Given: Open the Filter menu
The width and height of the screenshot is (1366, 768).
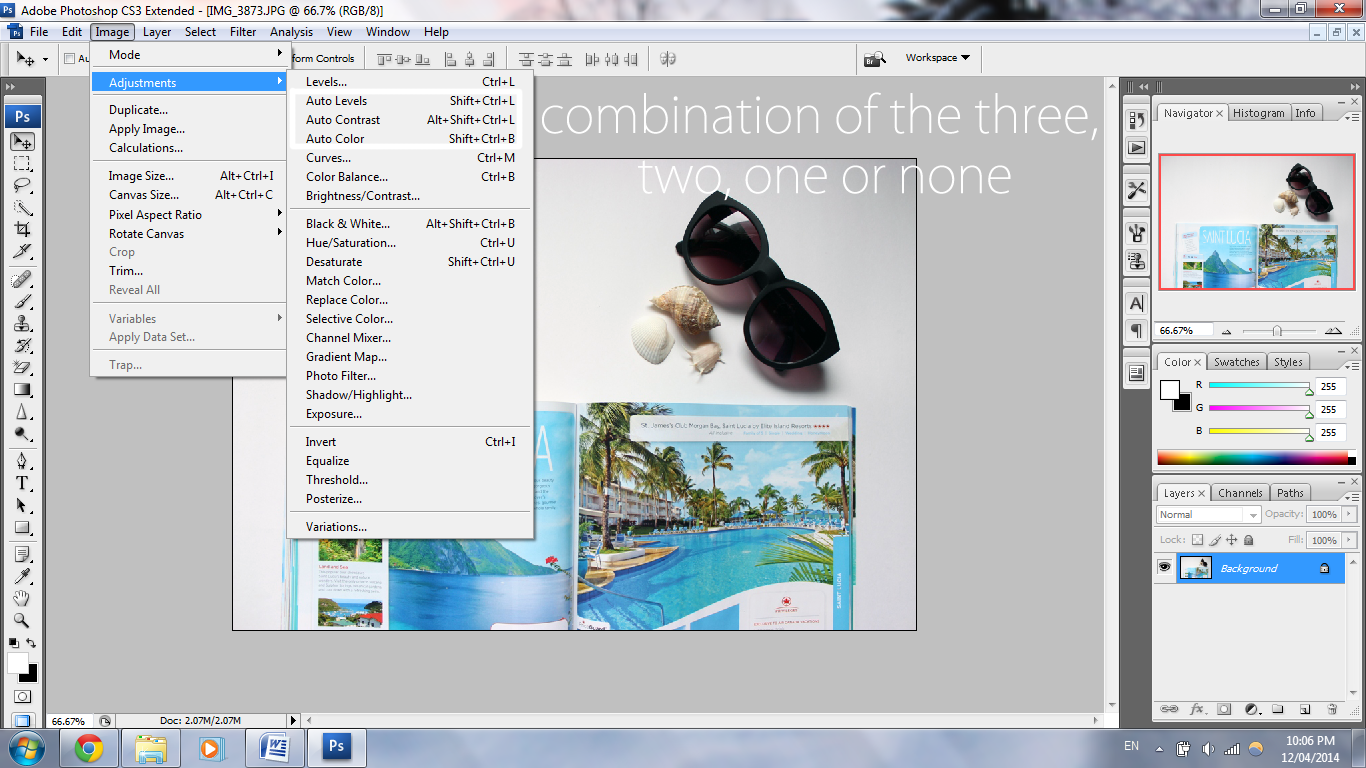Looking at the screenshot, I should pyautogui.click(x=243, y=32).
